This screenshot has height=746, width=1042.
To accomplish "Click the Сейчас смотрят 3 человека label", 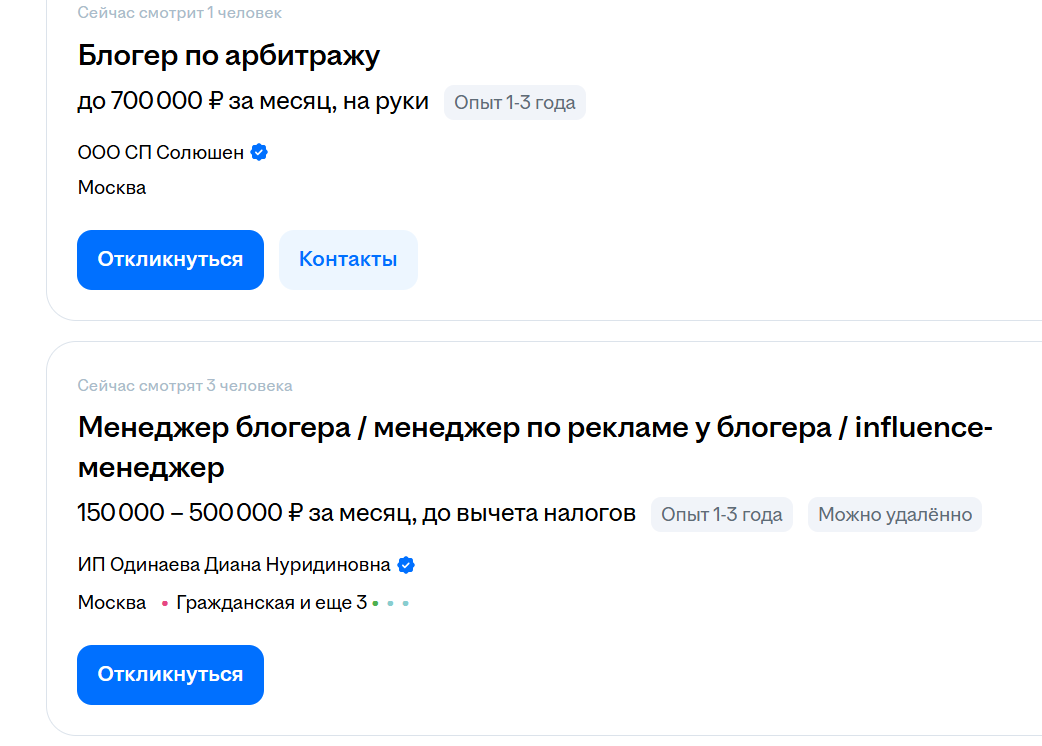I will tap(185, 386).
